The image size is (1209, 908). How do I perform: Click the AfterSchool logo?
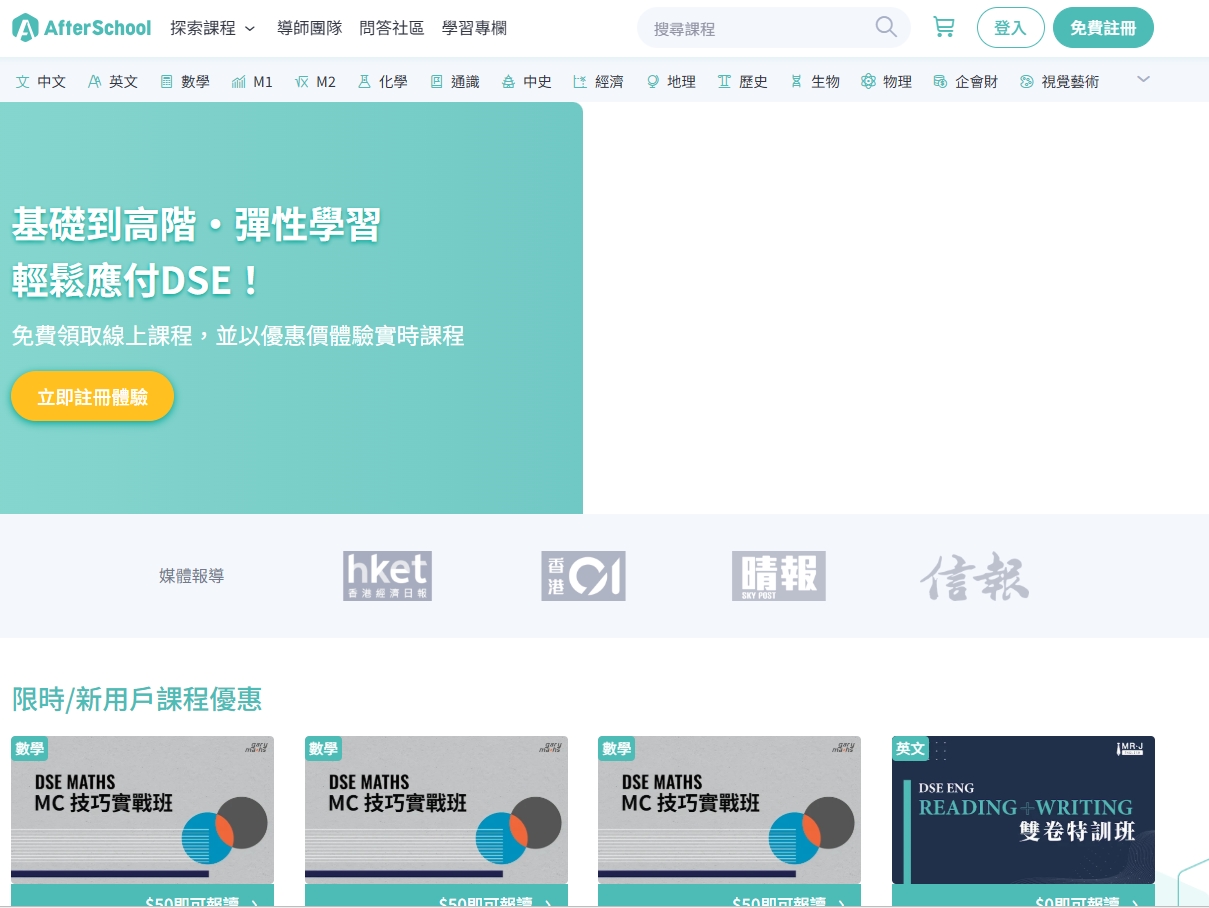pyautogui.click(x=82, y=28)
